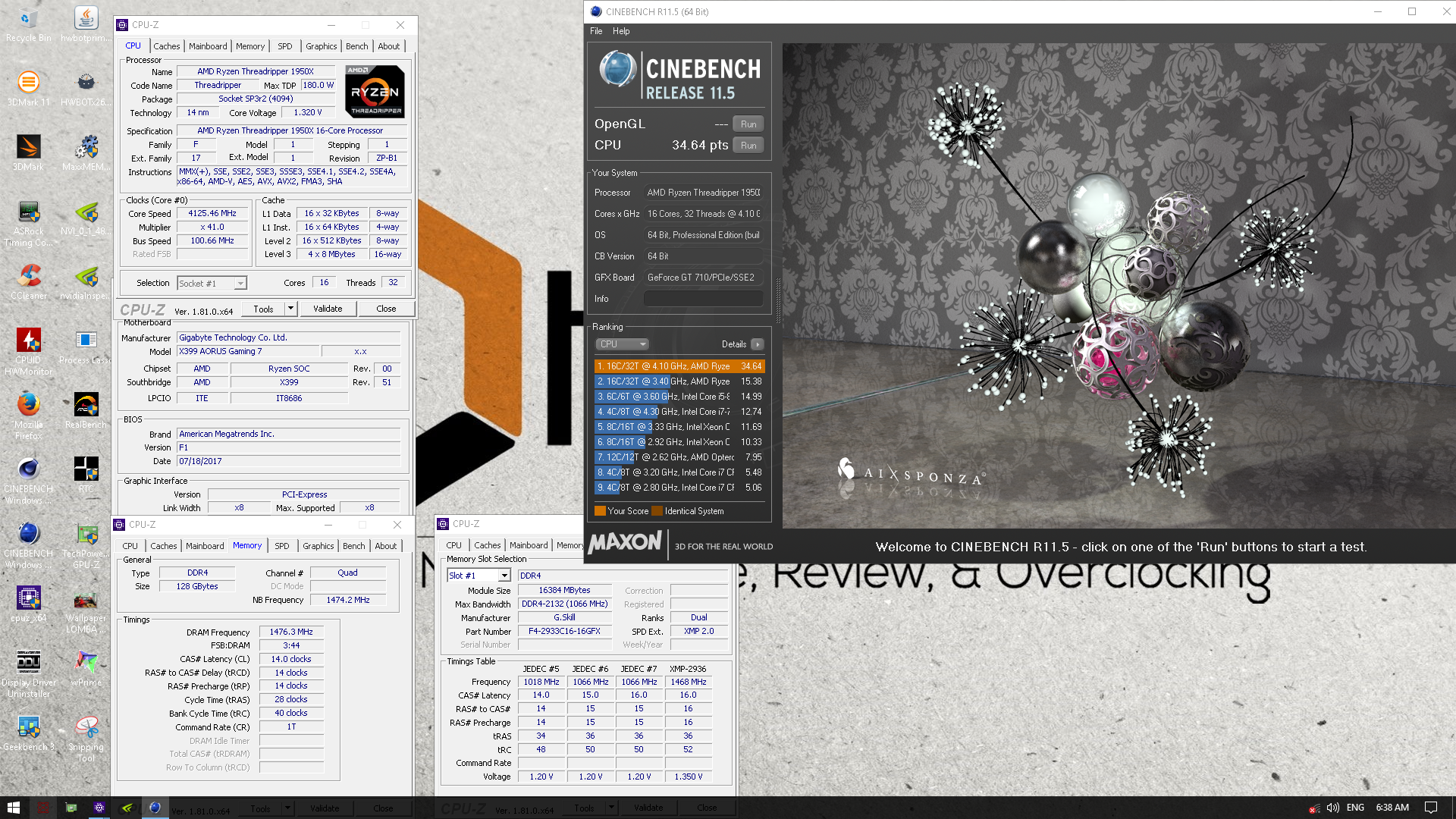Select ranking row 1 scoring 34.64
Screen dimensions: 1456x819
(679, 366)
